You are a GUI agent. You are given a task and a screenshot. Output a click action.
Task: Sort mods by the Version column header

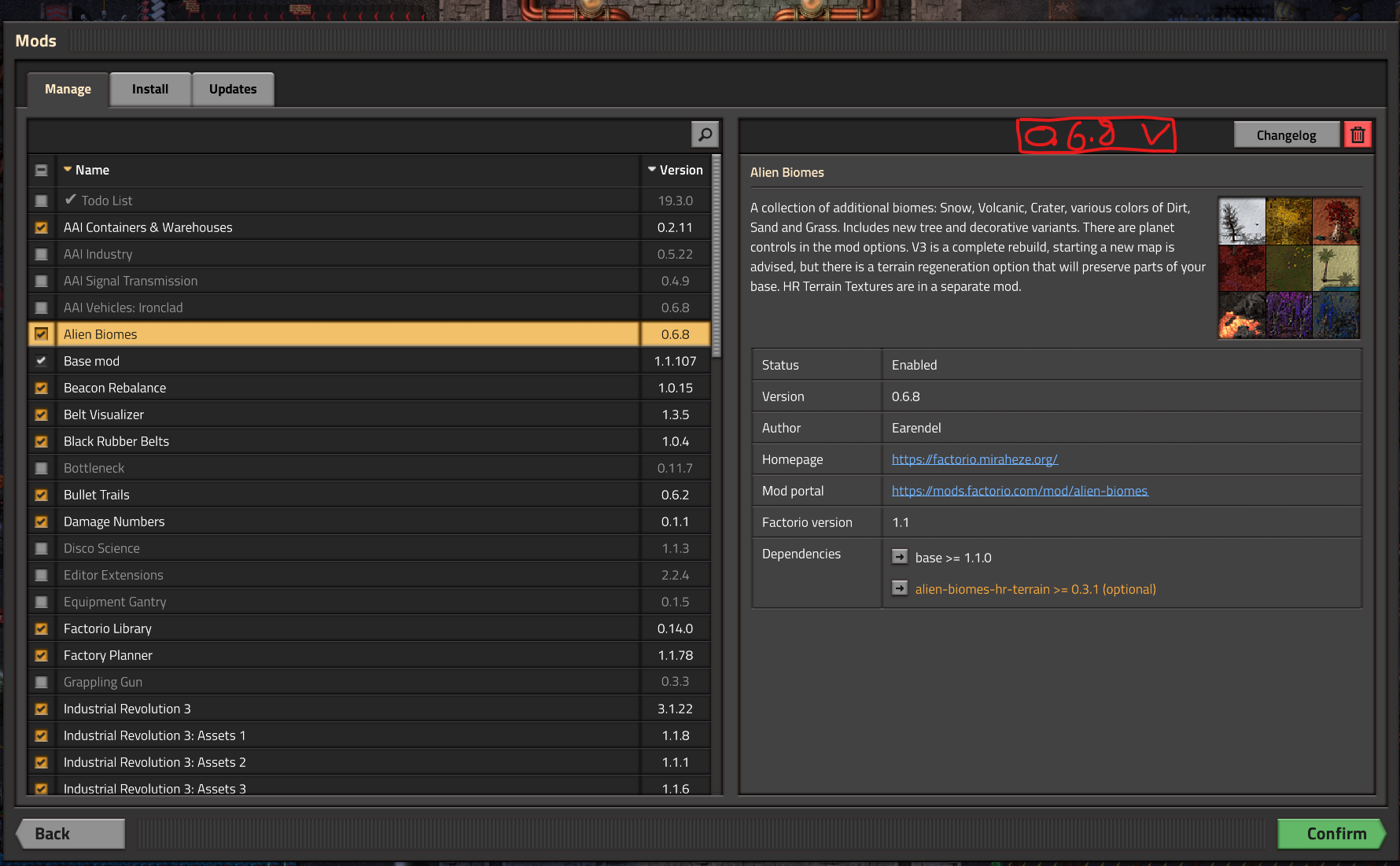click(675, 170)
